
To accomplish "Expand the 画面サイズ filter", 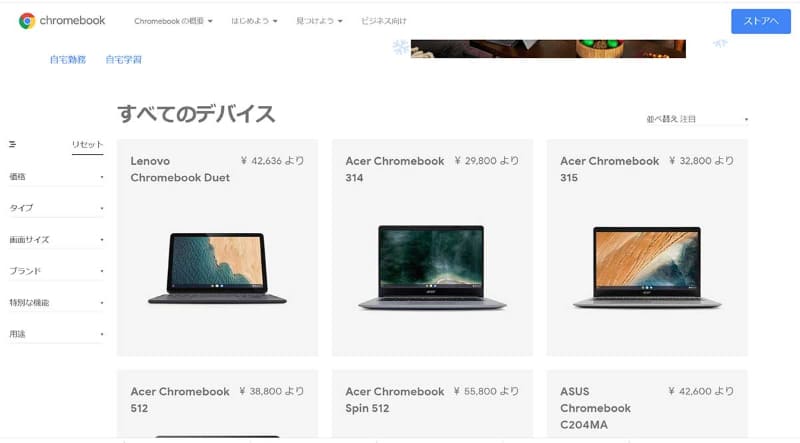I will 56,239.
